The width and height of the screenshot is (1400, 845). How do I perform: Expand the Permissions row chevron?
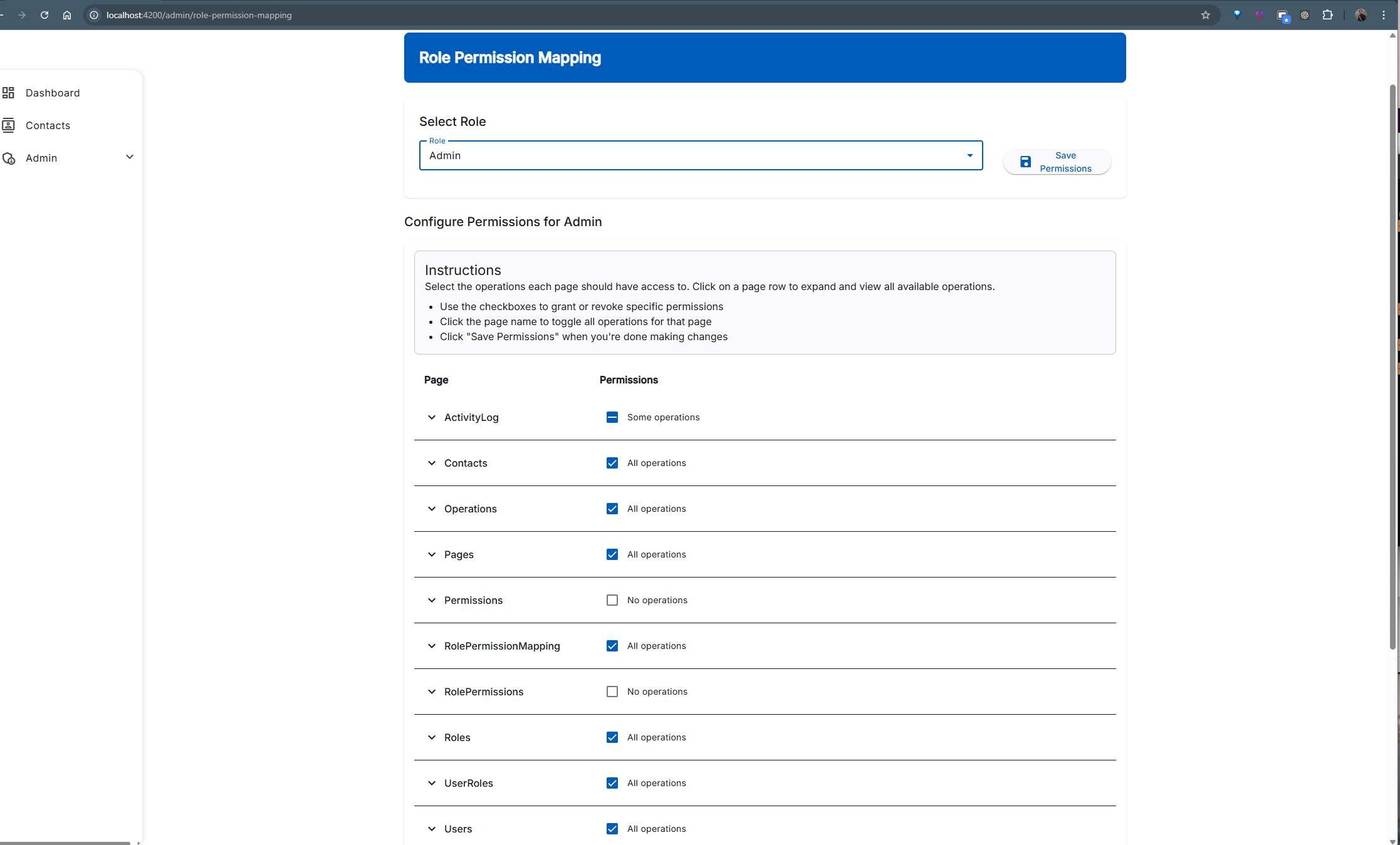click(x=432, y=600)
